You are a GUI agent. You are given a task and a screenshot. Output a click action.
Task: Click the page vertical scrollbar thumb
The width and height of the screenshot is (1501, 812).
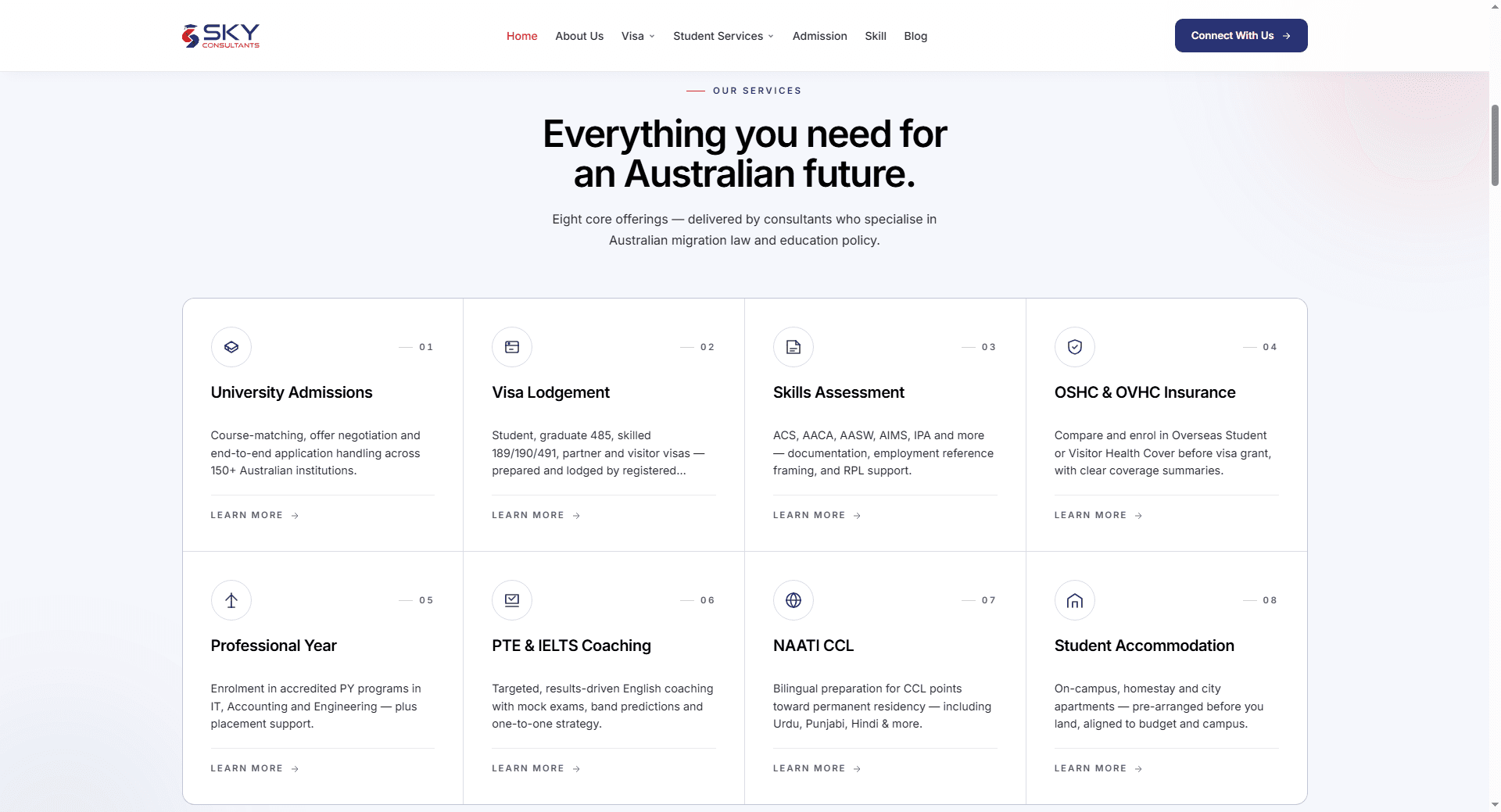point(1495,145)
